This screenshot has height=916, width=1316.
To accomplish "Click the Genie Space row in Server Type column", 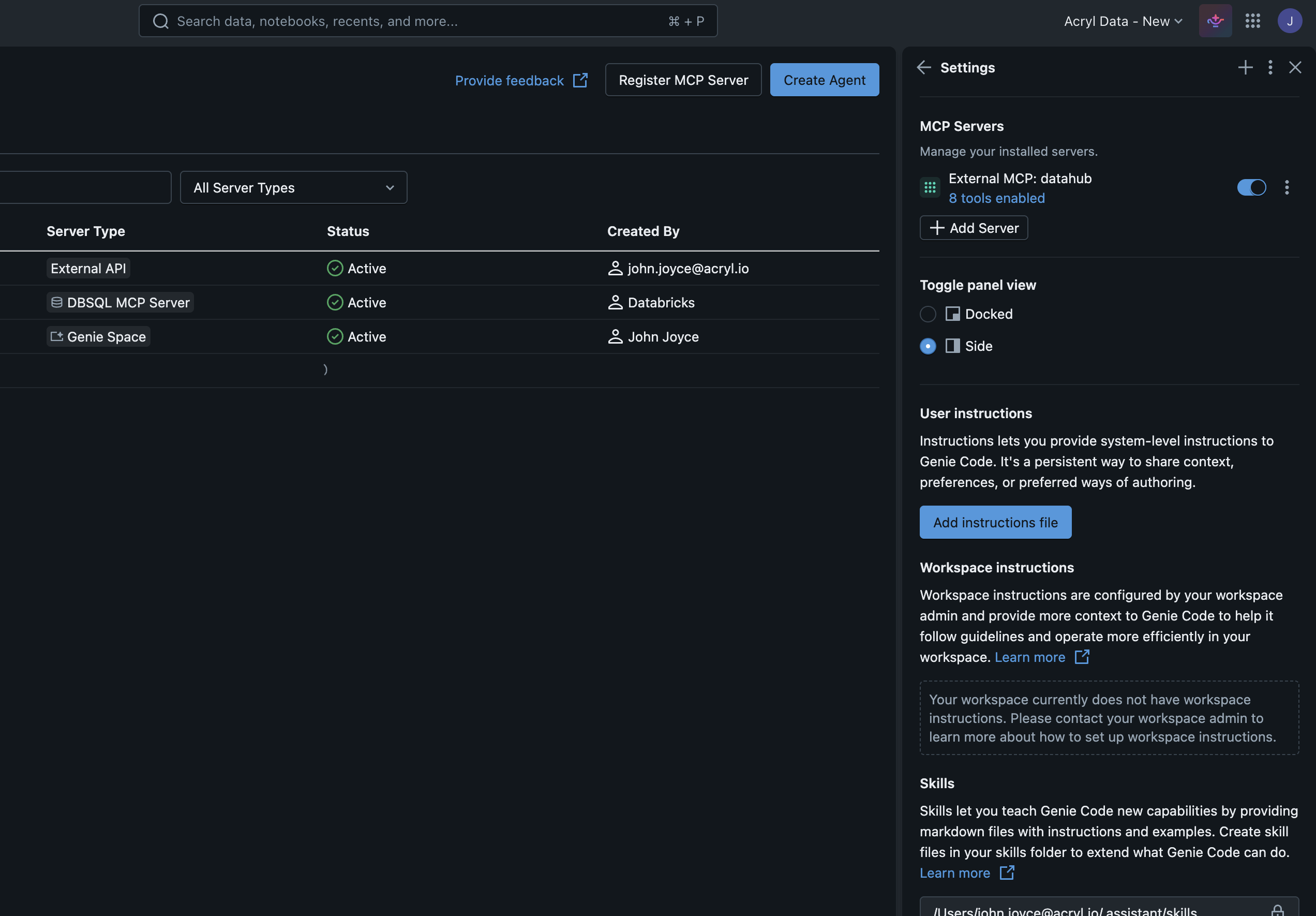I will pyautogui.click(x=97, y=337).
